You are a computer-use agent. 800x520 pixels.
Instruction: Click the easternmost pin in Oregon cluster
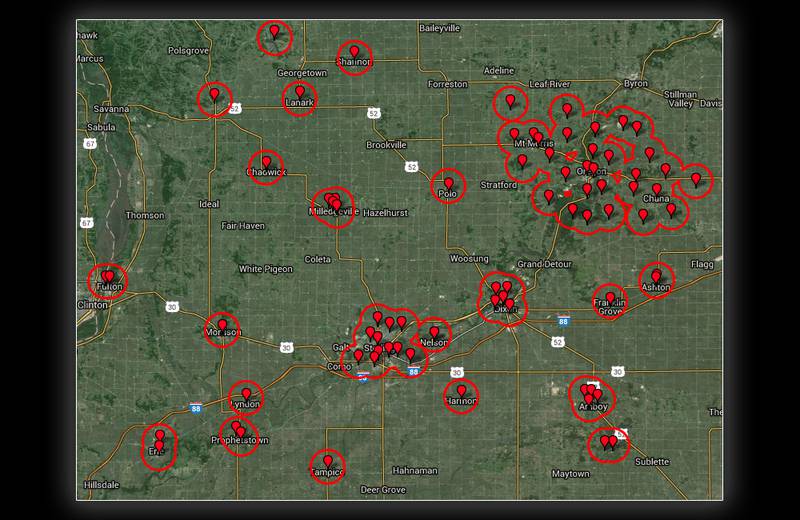point(696,179)
